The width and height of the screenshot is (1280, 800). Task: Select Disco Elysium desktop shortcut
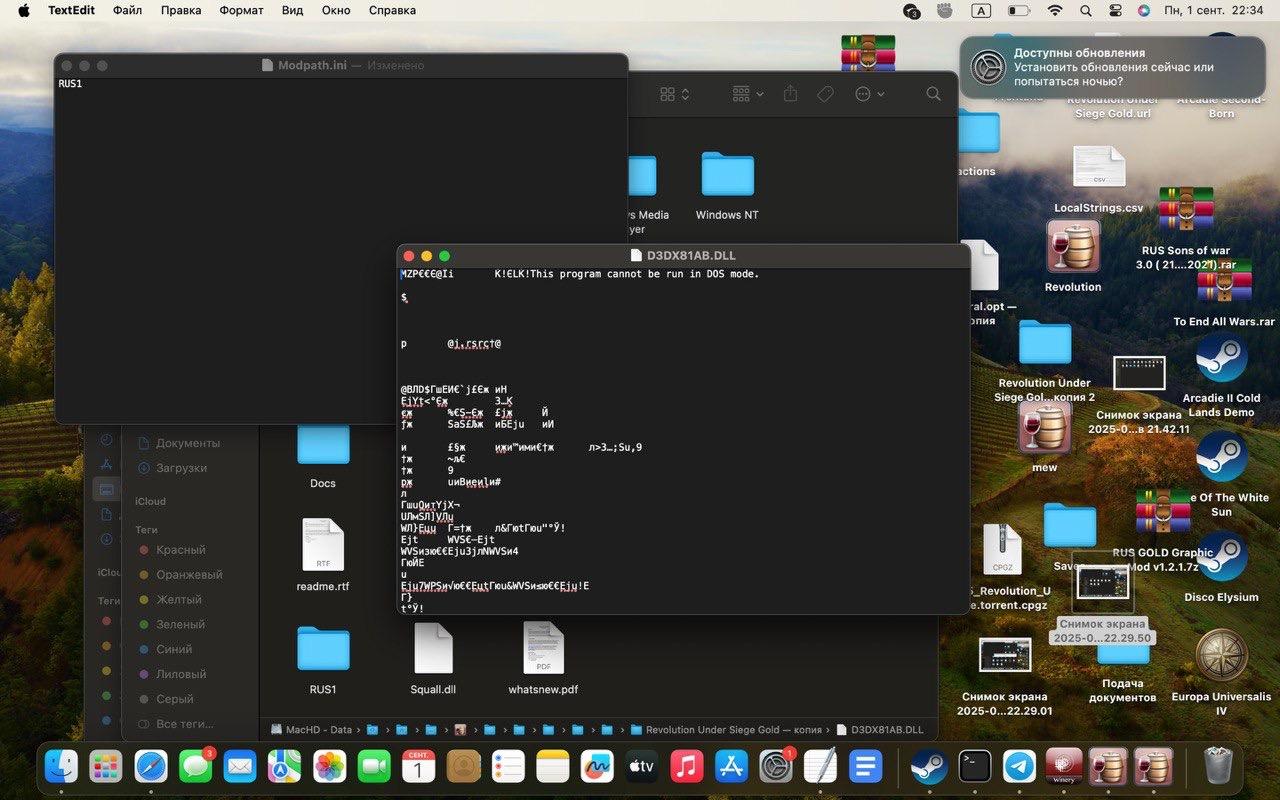[x=1221, y=567]
